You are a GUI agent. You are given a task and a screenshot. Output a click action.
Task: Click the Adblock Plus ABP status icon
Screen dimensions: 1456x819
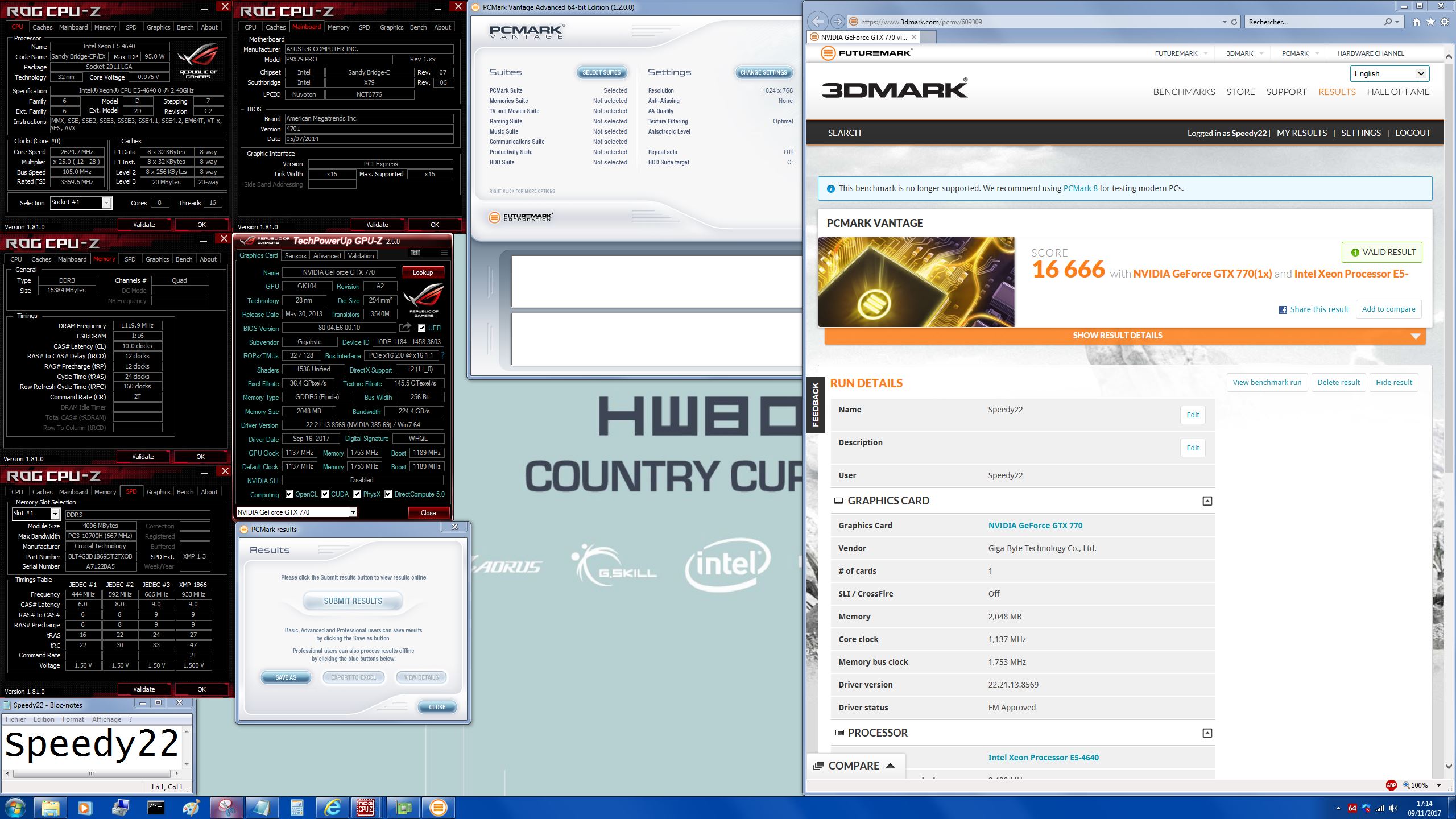point(1391,785)
